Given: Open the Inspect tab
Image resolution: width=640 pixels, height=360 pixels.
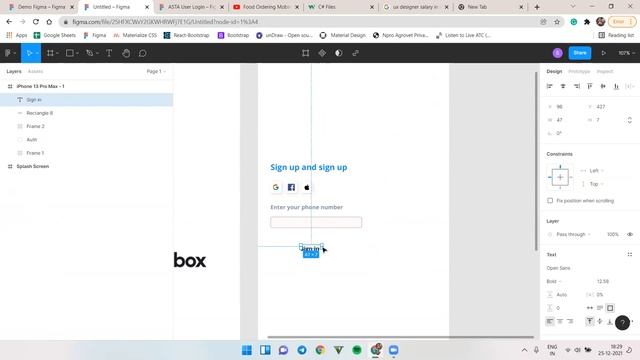Looking at the screenshot, I should (604, 71).
